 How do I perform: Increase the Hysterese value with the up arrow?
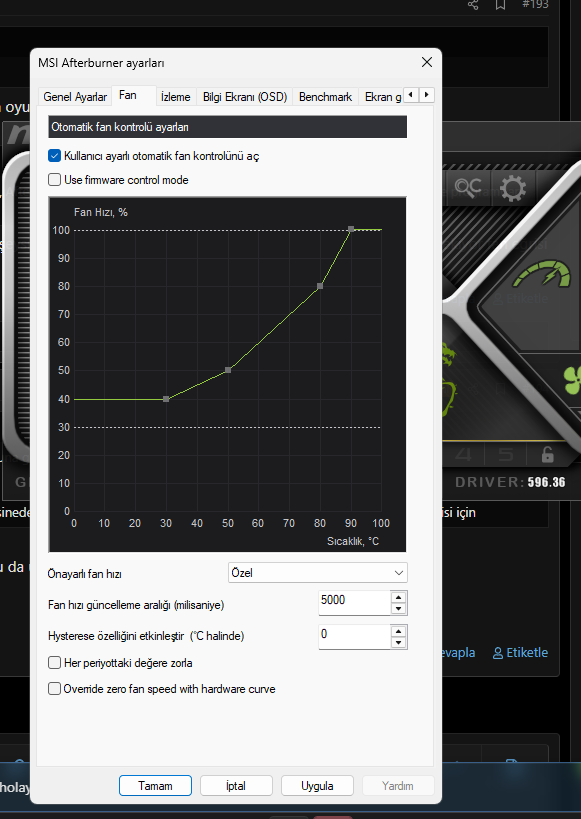click(x=398, y=631)
